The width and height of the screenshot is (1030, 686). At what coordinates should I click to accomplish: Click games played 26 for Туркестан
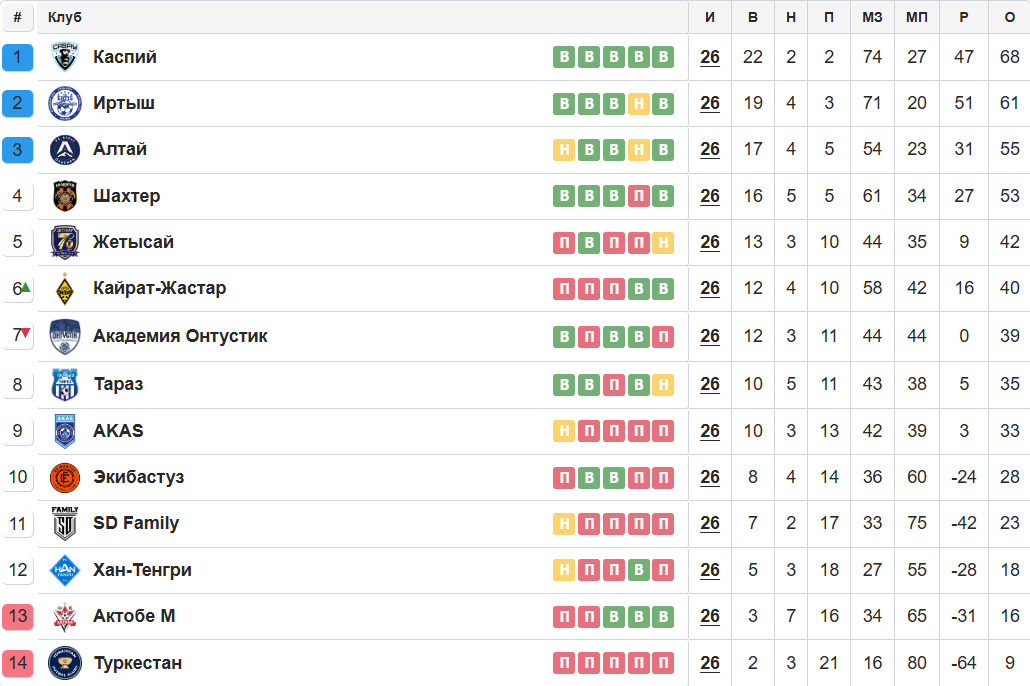(710, 663)
